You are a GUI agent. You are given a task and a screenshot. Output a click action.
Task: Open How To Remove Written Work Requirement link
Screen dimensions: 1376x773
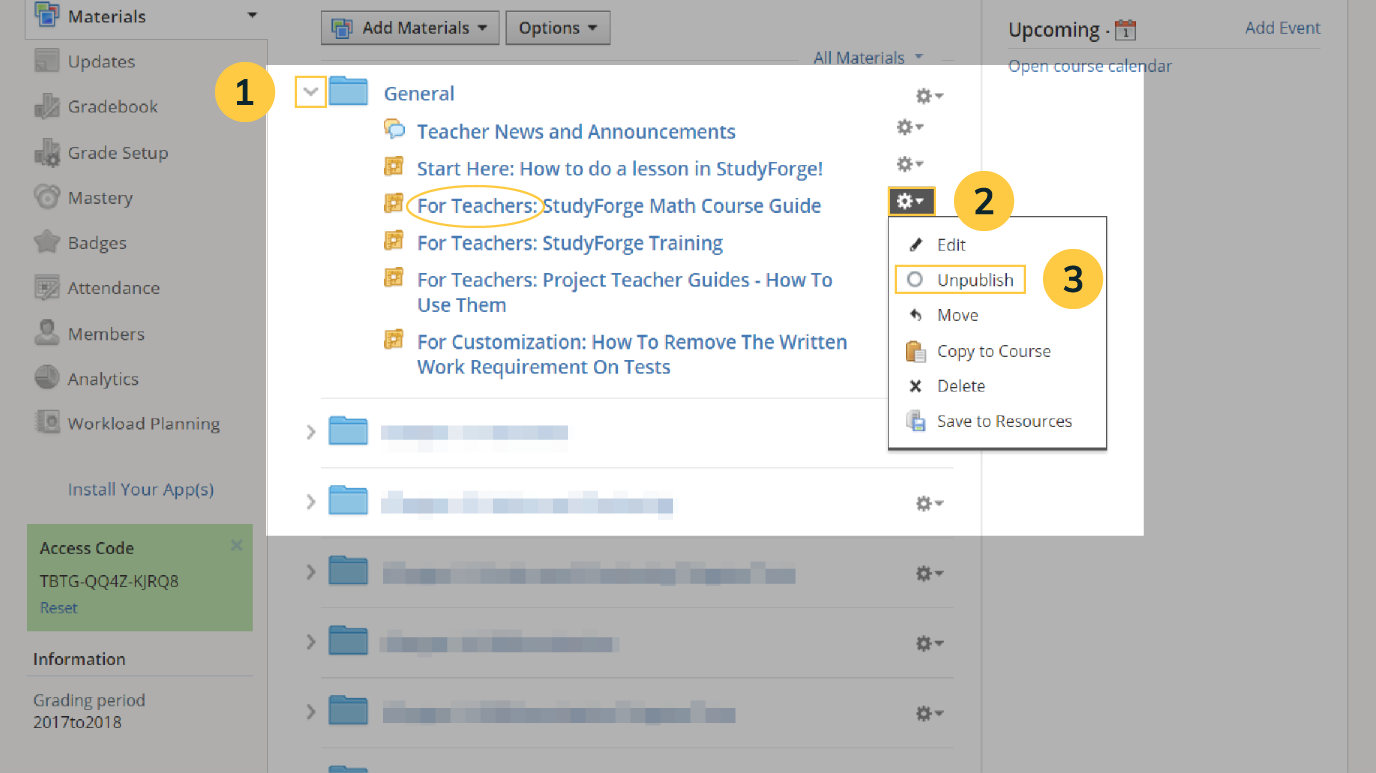pos(632,354)
